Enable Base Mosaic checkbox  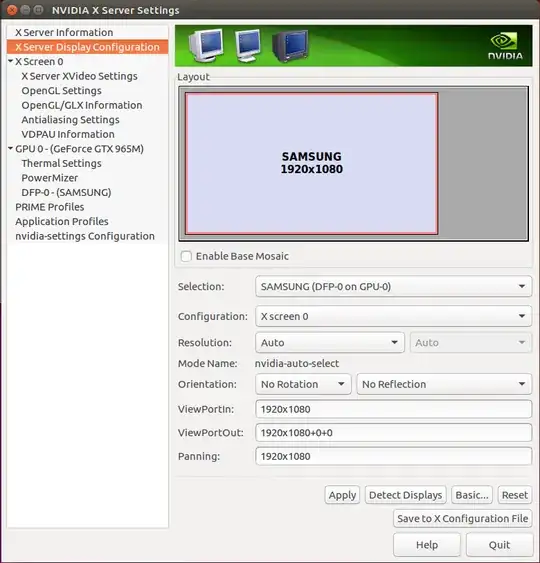pyautogui.click(x=186, y=256)
